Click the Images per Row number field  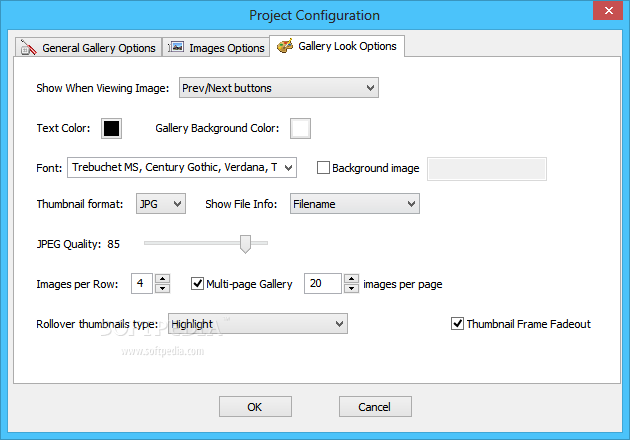pos(142,283)
